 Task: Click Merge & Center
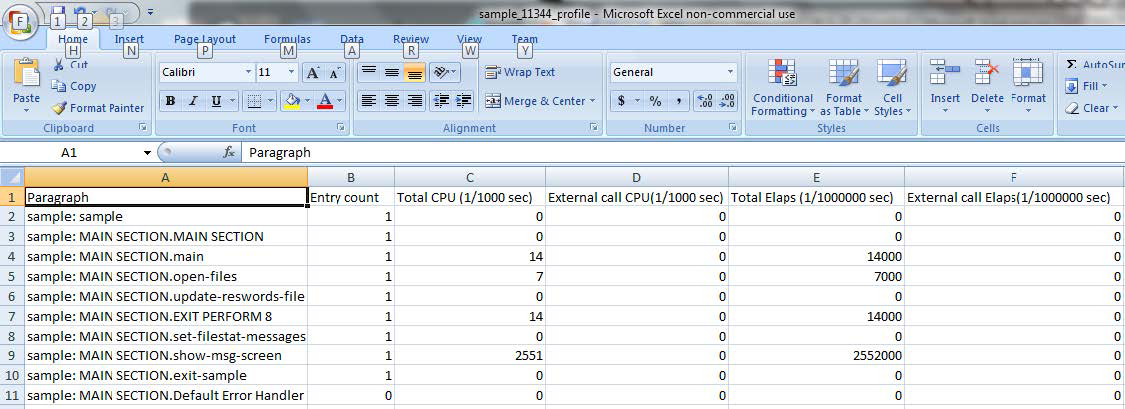point(540,101)
